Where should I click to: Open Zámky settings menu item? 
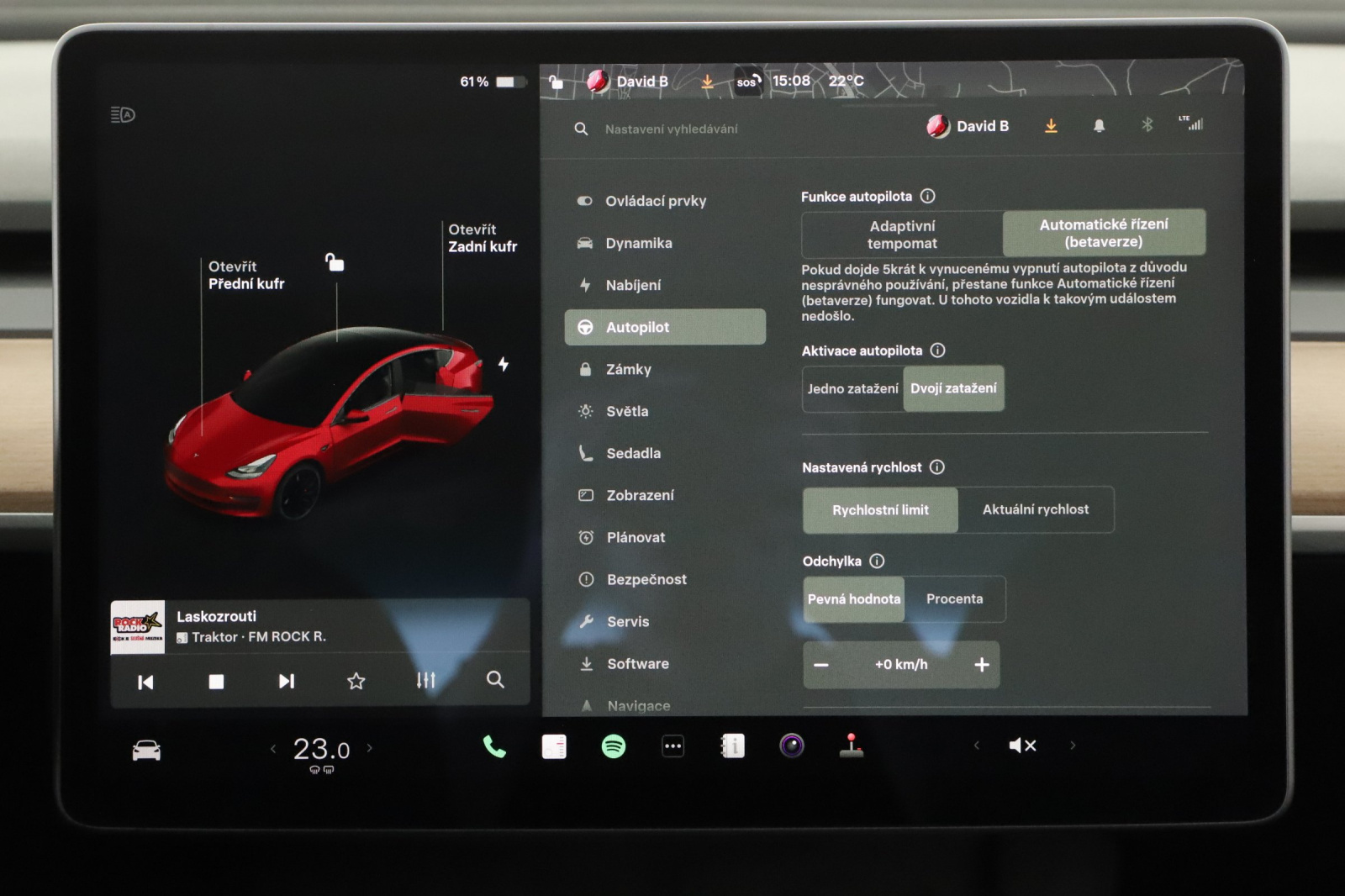tap(629, 369)
